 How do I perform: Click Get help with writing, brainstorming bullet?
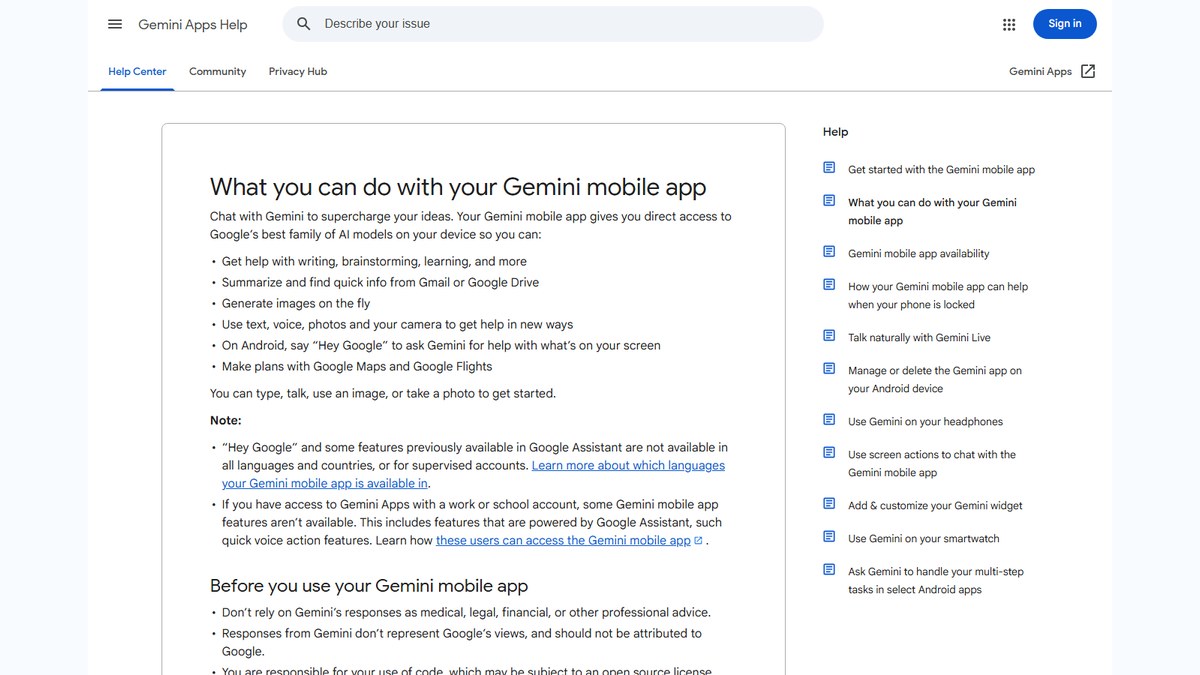pos(374,262)
